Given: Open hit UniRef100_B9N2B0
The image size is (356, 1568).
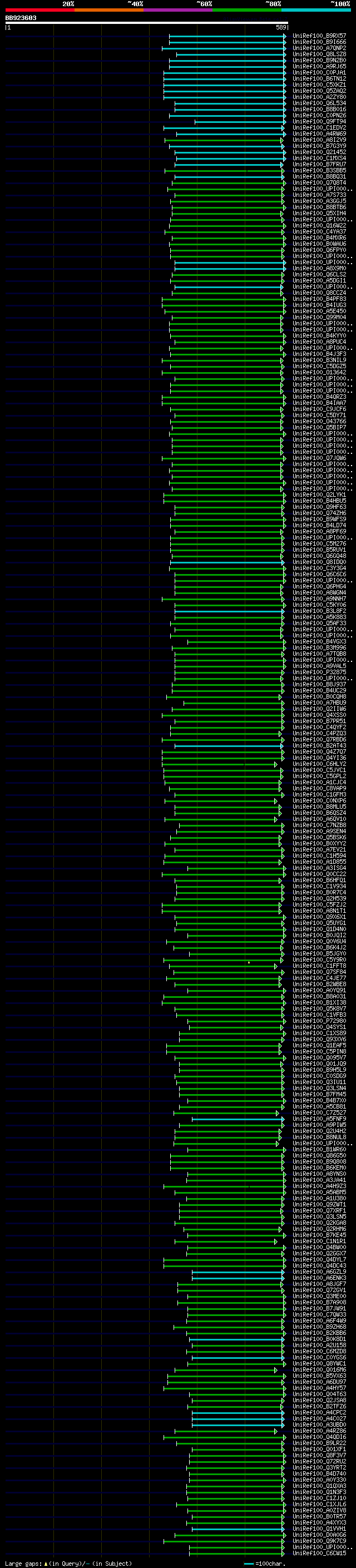Looking at the screenshot, I should (x=319, y=60).
